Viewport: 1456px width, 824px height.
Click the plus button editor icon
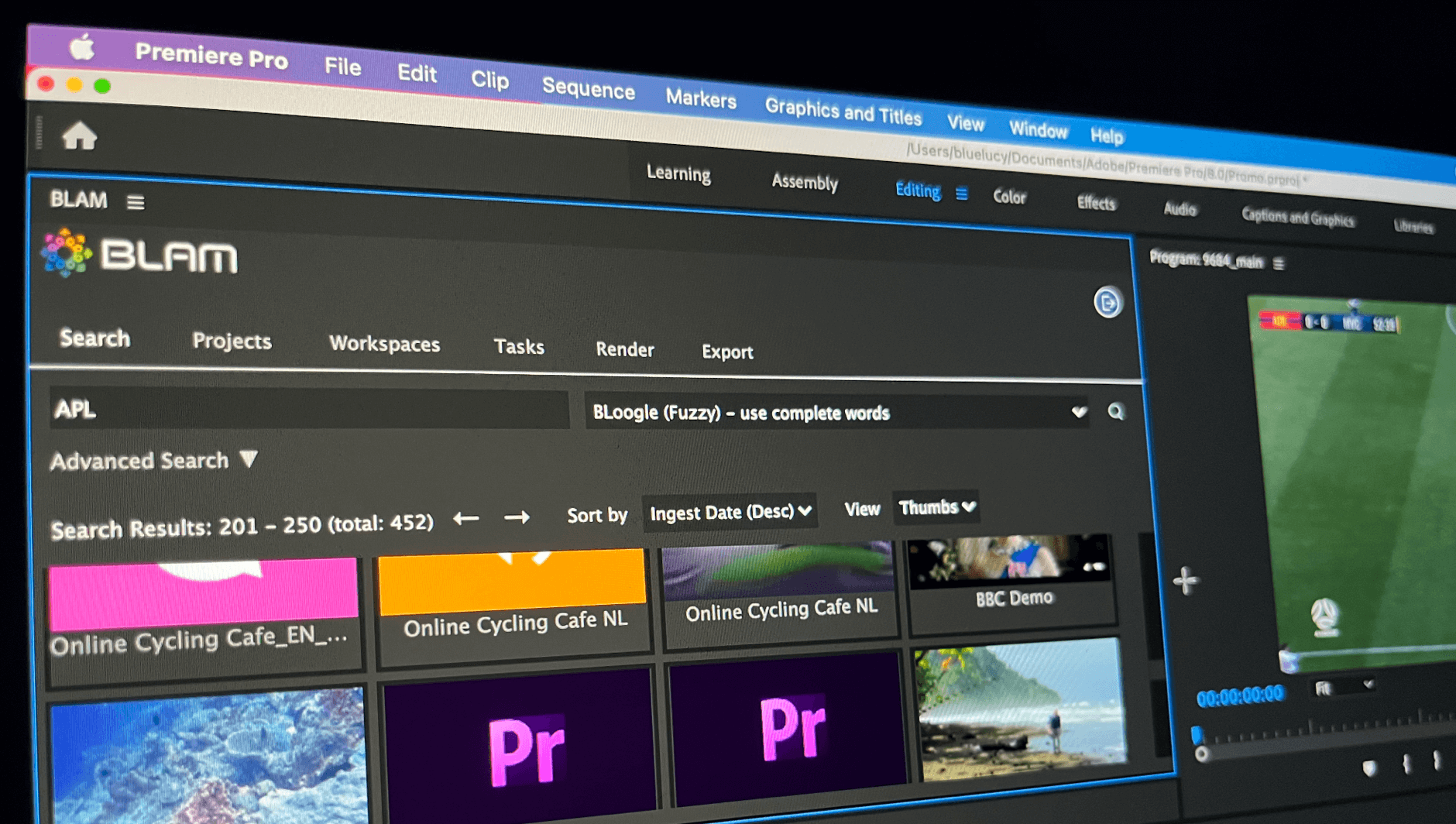[1185, 580]
